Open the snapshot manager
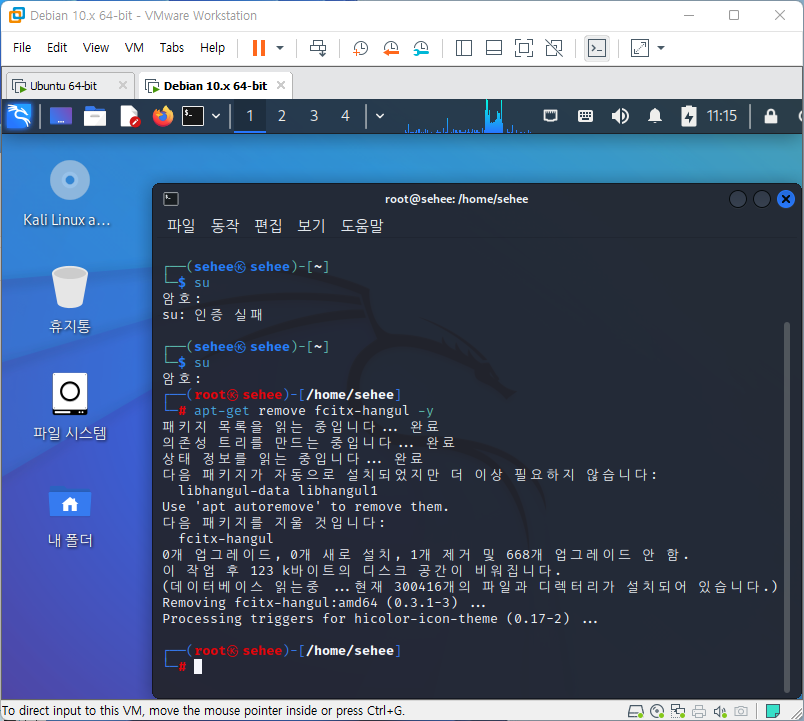Image resolution: width=804 pixels, height=721 pixels. click(421, 48)
